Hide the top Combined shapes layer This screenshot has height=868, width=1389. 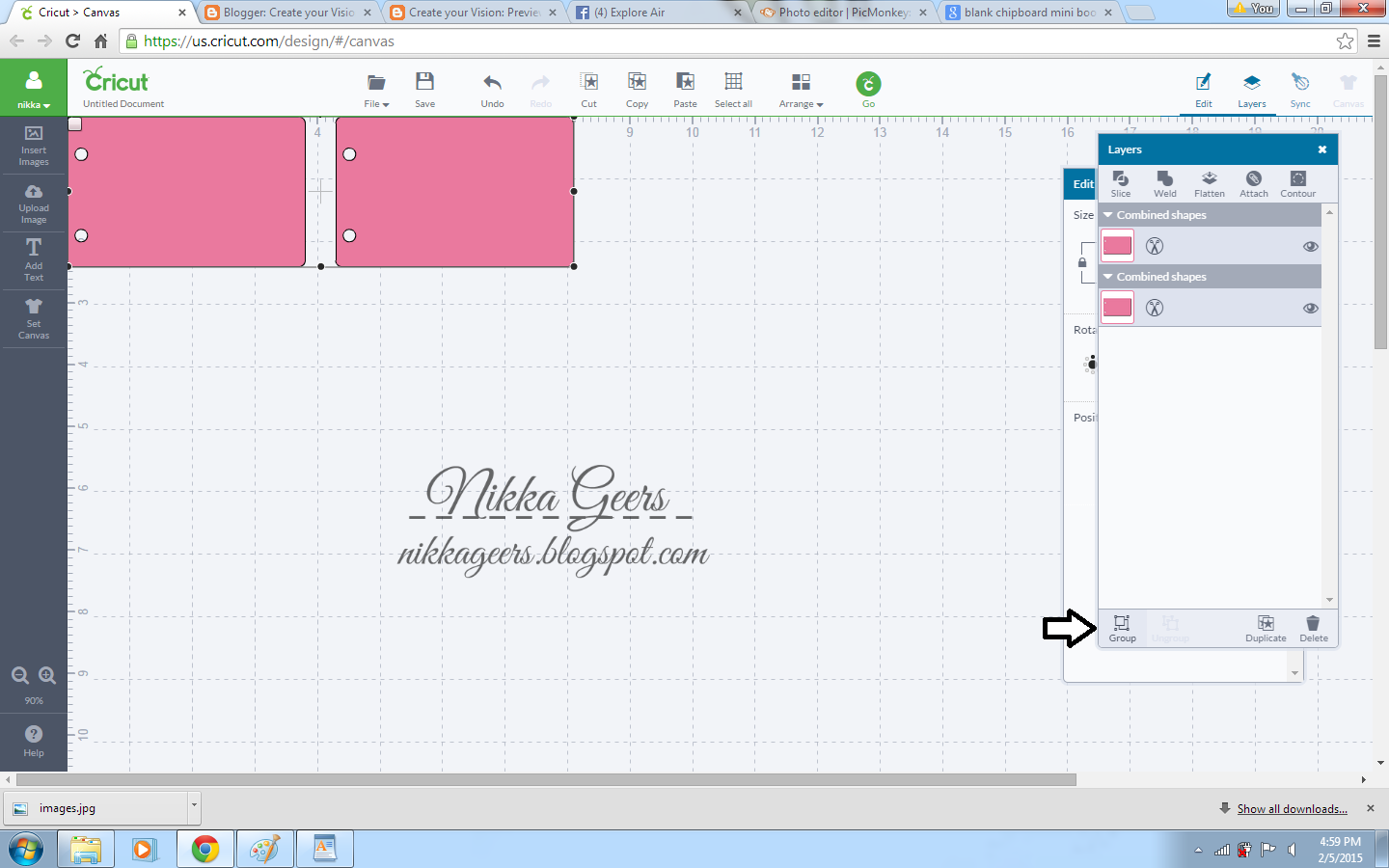pyautogui.click(x=1310, y=246)
